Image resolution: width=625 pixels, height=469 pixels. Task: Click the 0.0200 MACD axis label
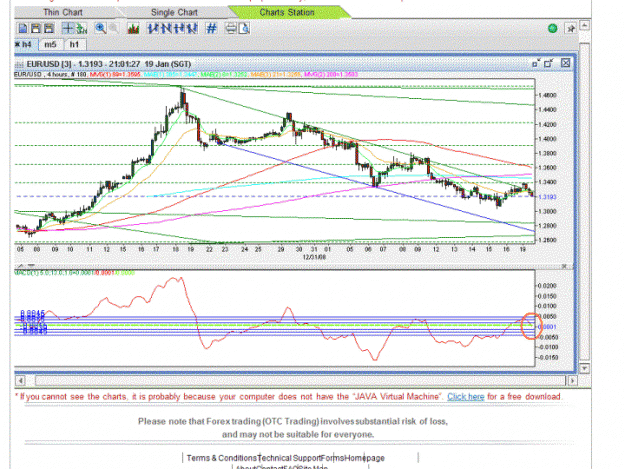click(x=547, y=286)
